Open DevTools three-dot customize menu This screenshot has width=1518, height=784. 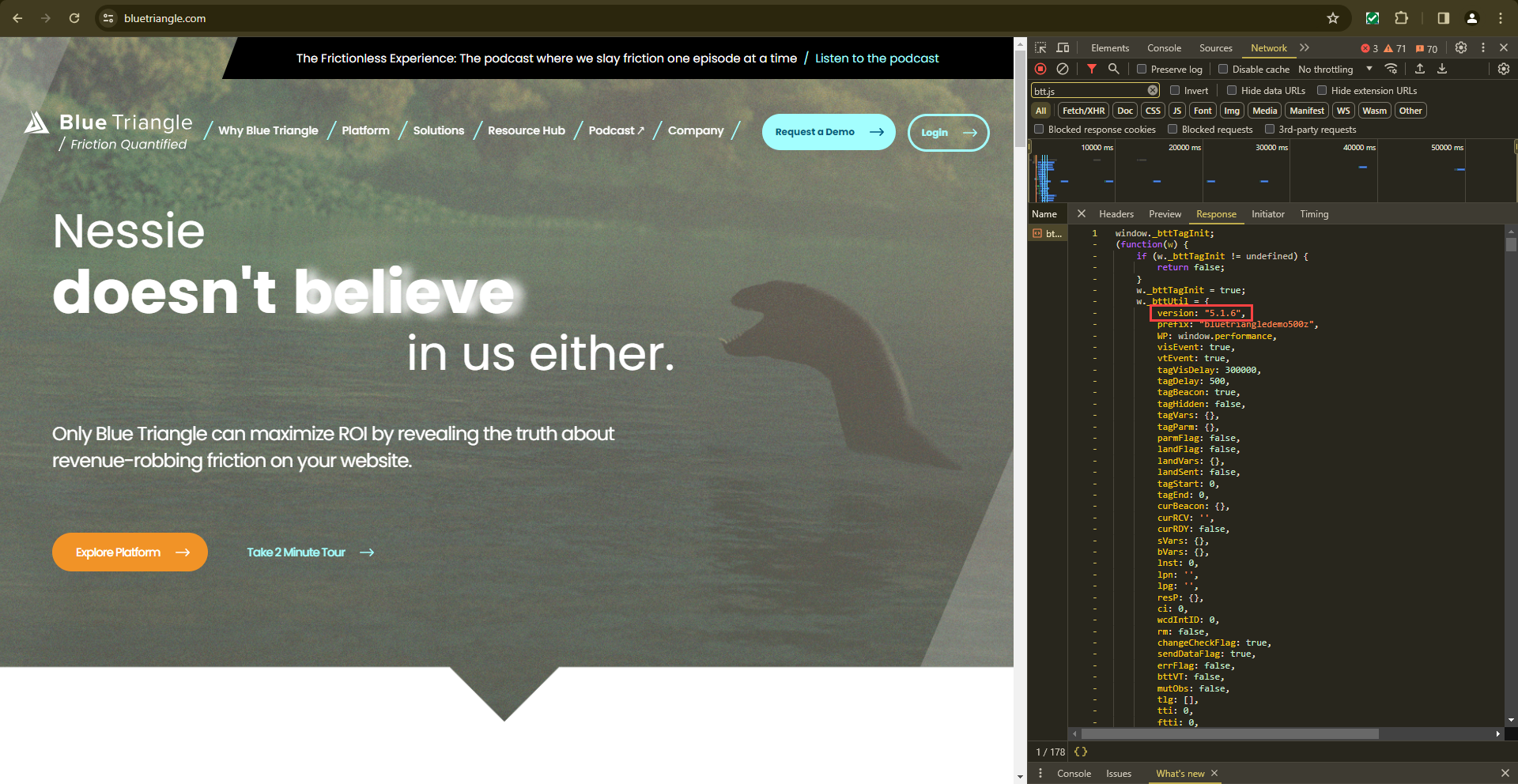(x=1483, y=48)
